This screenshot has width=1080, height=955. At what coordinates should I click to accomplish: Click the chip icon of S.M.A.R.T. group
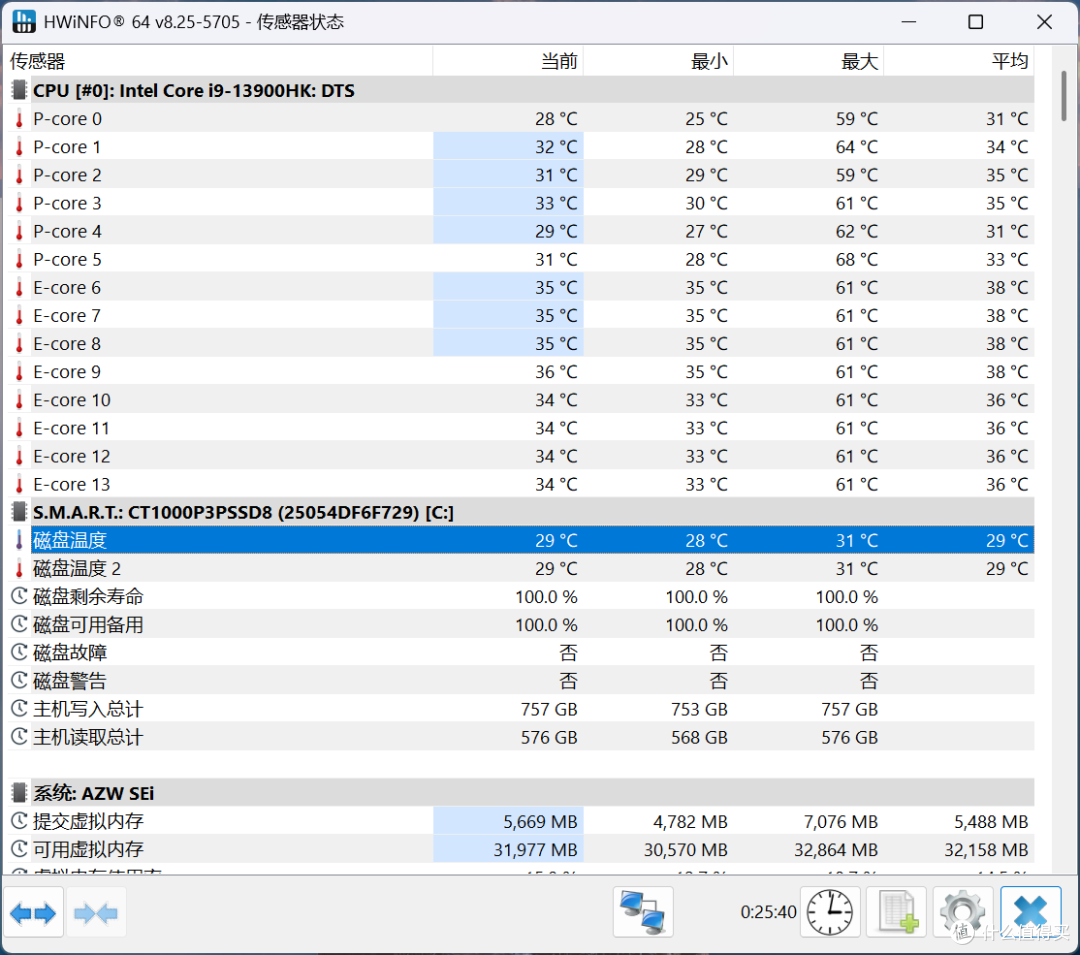19,512
